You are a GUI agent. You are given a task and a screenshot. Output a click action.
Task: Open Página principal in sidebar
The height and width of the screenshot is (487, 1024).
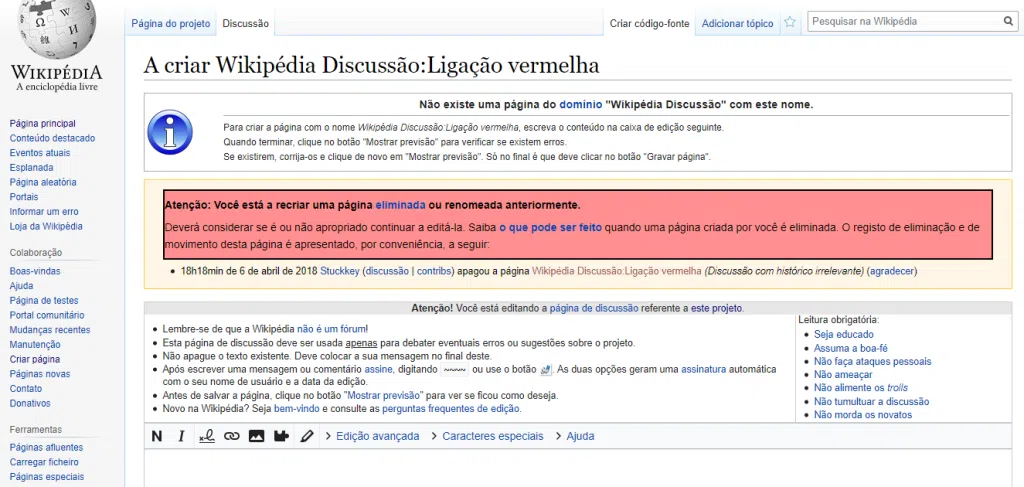tap(42, 123)
